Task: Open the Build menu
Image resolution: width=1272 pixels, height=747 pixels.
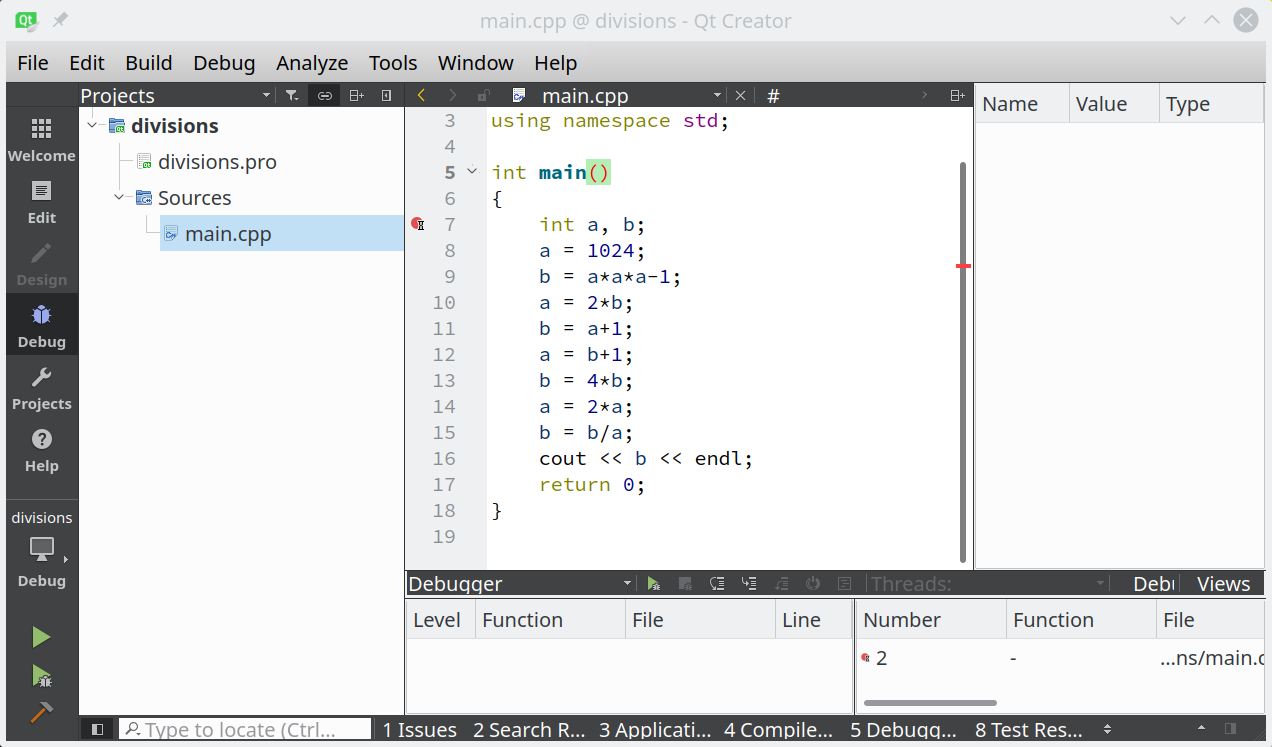Action: [x=149, y=63]
